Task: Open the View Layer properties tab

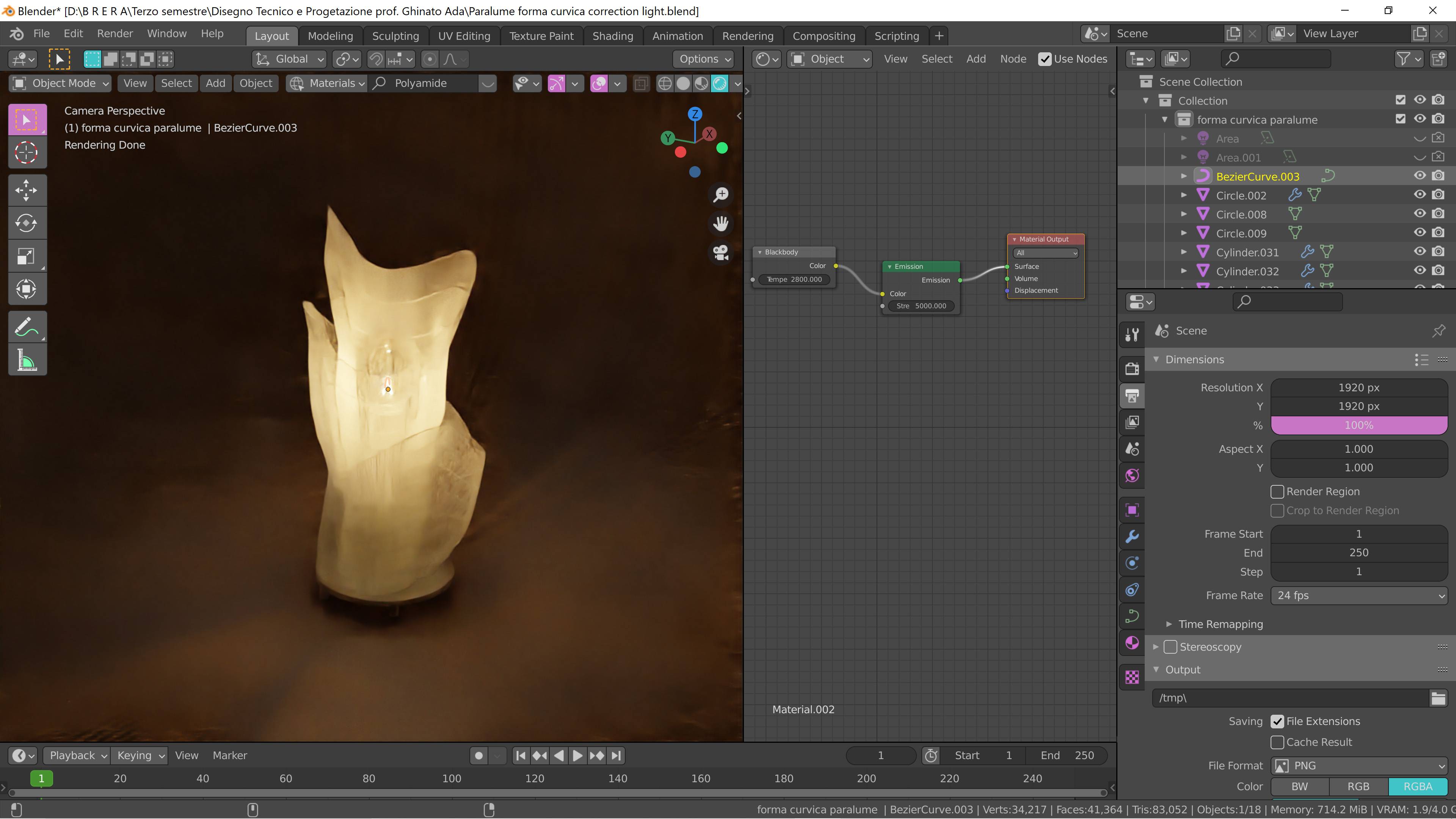Action: point(1131,422)
